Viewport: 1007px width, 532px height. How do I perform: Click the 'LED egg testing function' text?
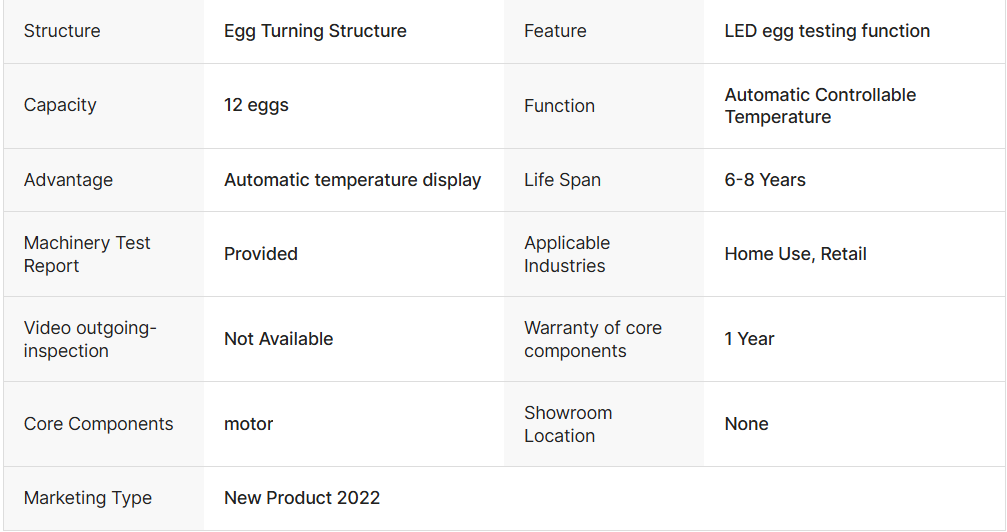(x=827, y=31)
